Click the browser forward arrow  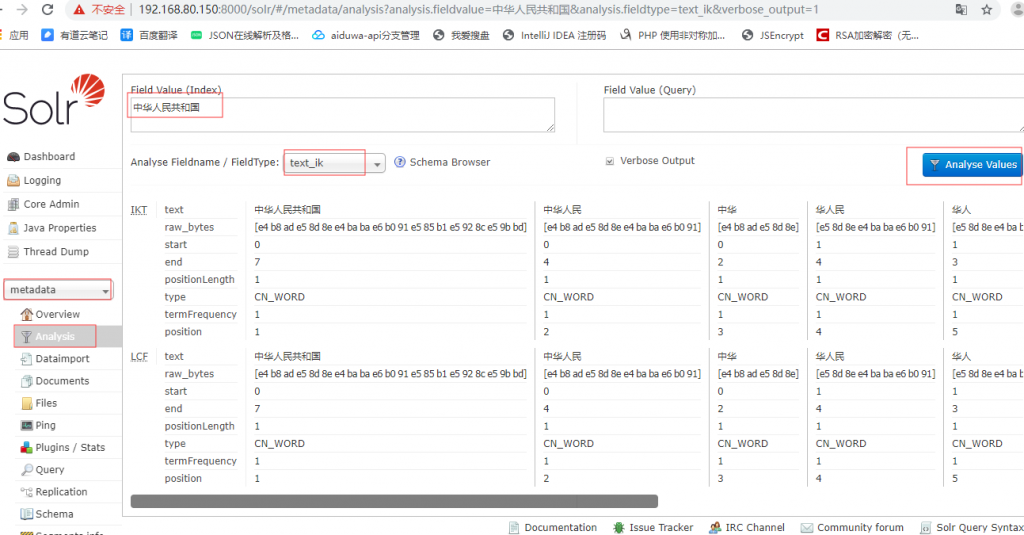22,10
